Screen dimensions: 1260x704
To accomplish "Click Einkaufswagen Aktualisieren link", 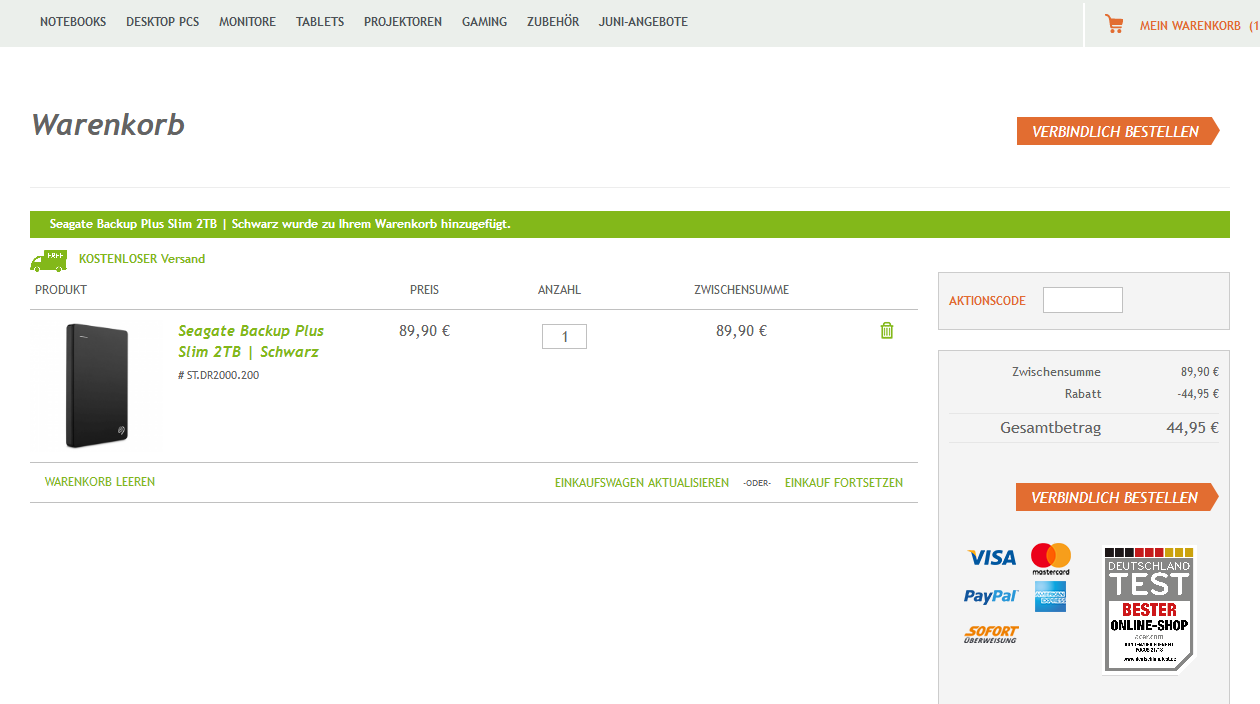I will (641, 483).
